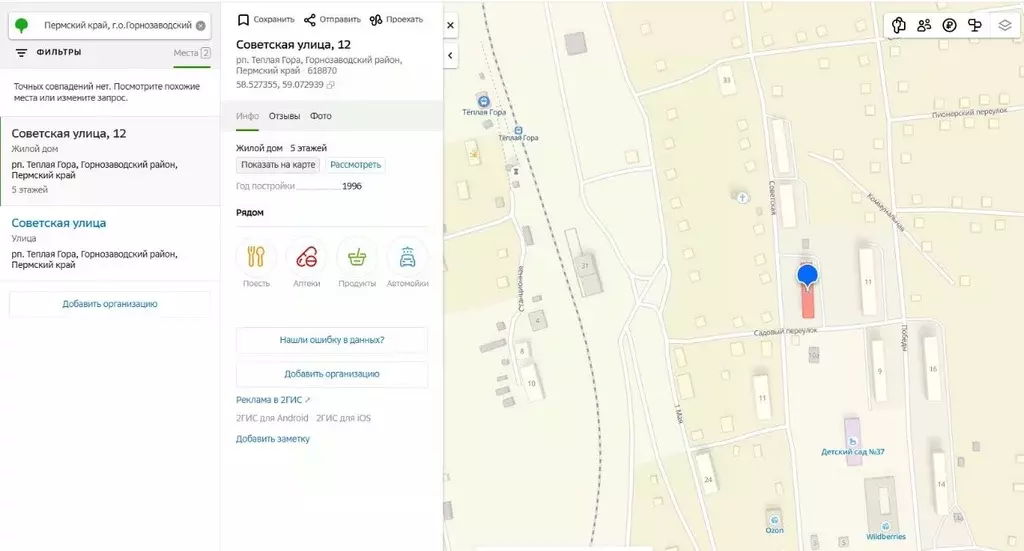This screenshot has width=1024, height=551.
Task: Clear the search field with the X icon
Action: coord(201,25)
